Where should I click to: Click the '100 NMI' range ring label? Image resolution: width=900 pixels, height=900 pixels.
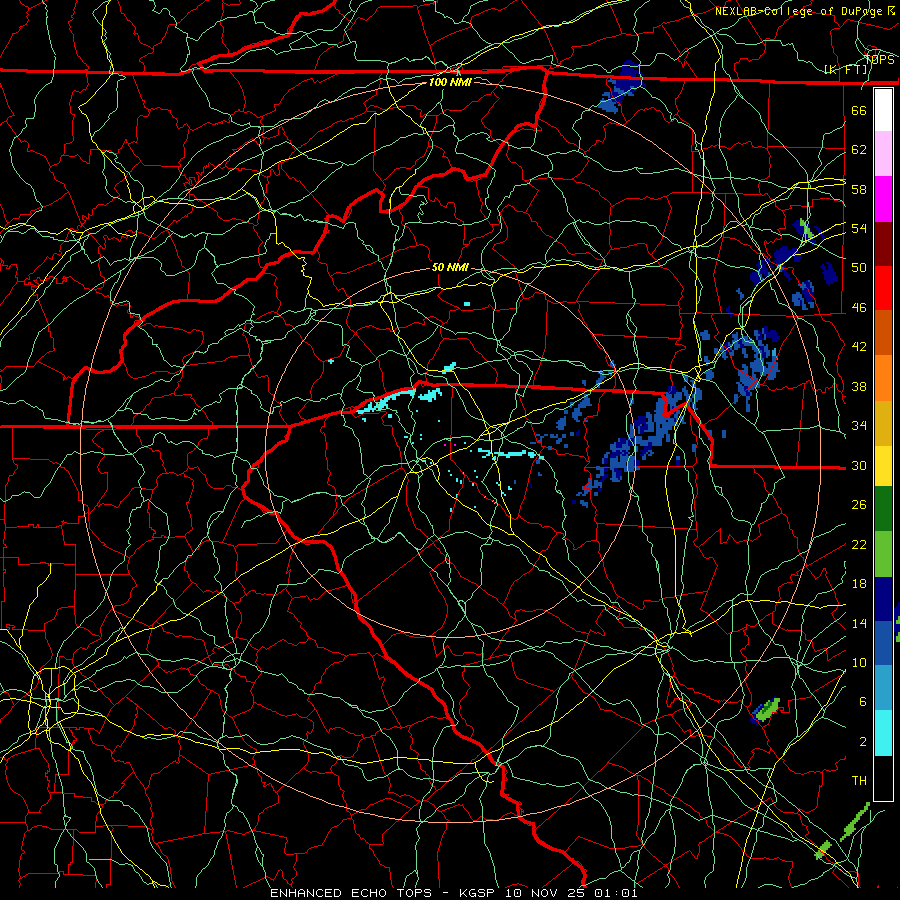(450, 82)
